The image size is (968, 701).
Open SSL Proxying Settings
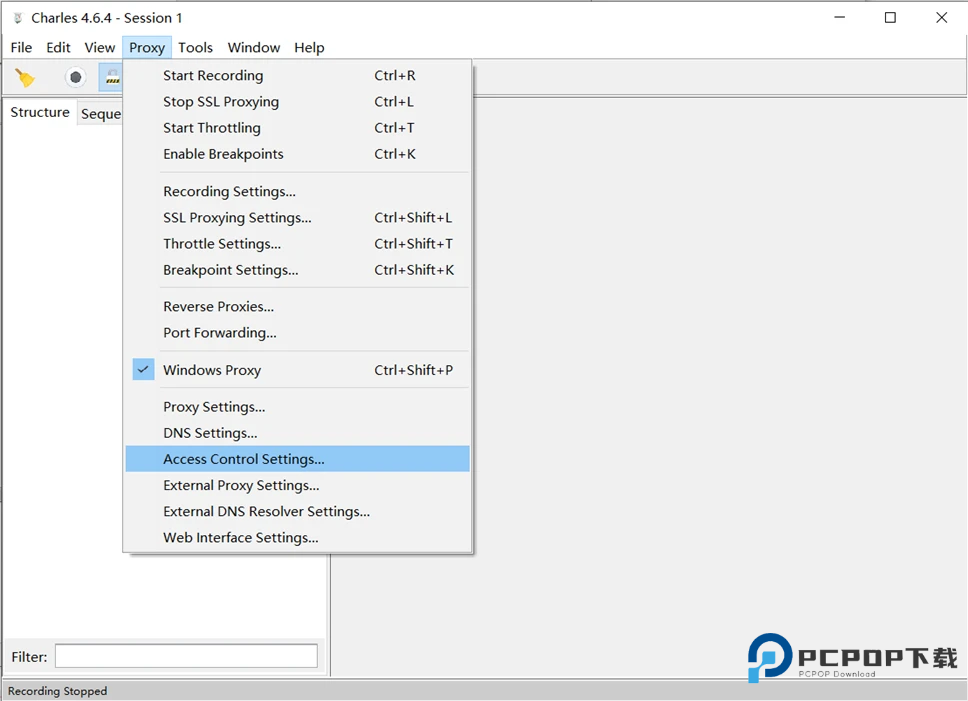[237, 218]
